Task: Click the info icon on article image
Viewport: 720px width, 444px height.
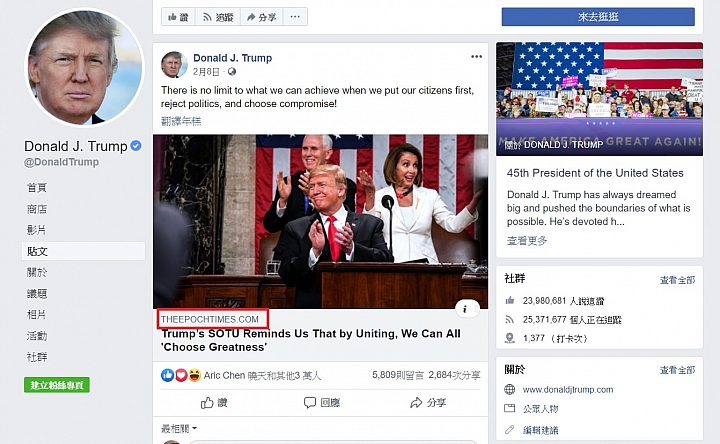Action: [465, 309]
